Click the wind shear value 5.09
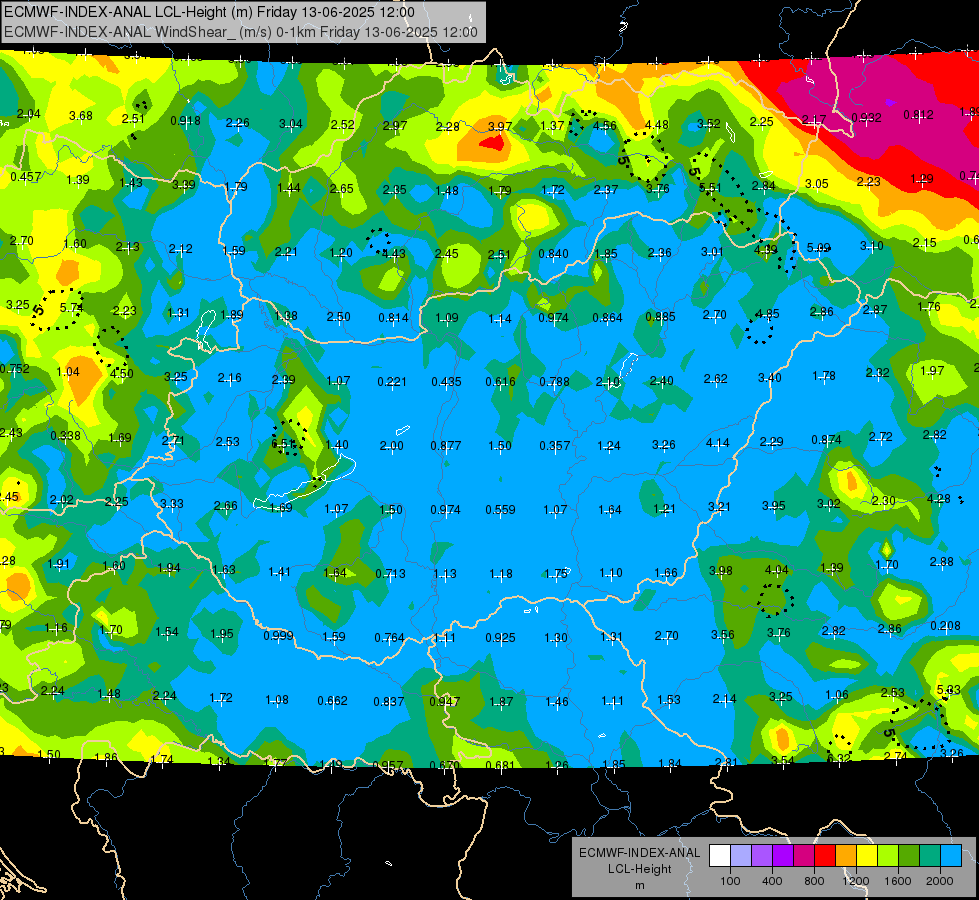The height and width of the screenshot is (900, 979). tap(819, 248)
